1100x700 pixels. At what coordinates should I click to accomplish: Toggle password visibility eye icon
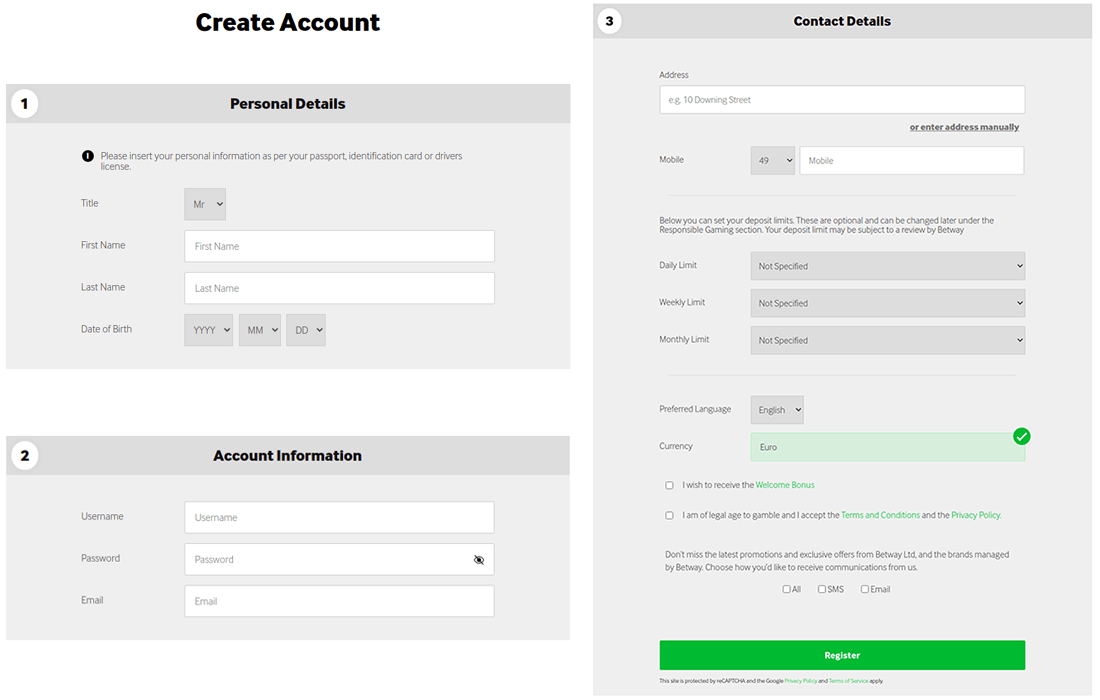pos(479,560)
